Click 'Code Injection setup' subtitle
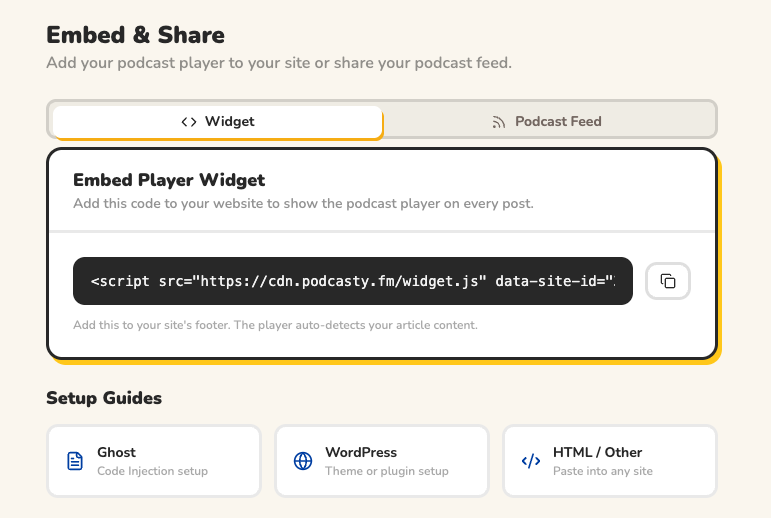The width and height of the screenshot is (771, 518). [x=152, y=471]
